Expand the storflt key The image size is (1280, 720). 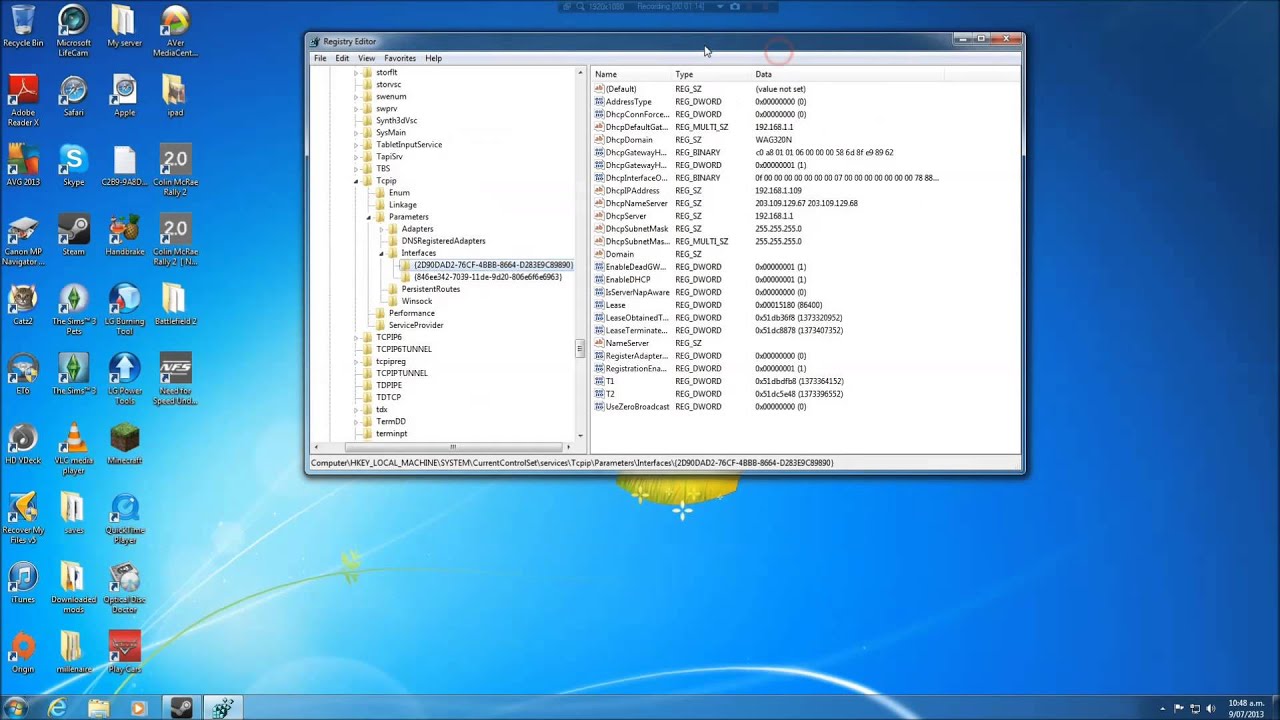(356, 72)
